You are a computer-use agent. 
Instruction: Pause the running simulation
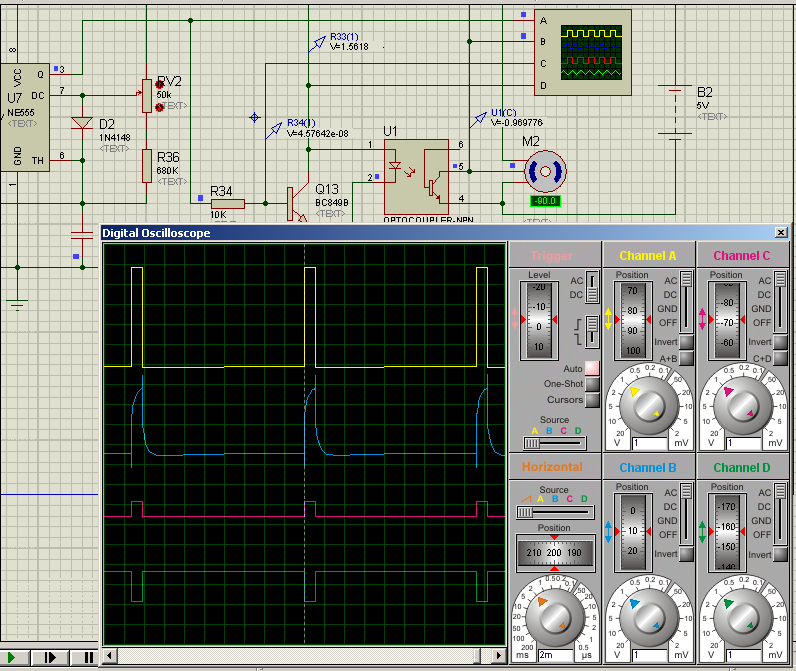pyautogui.click(x=88, y=657)
